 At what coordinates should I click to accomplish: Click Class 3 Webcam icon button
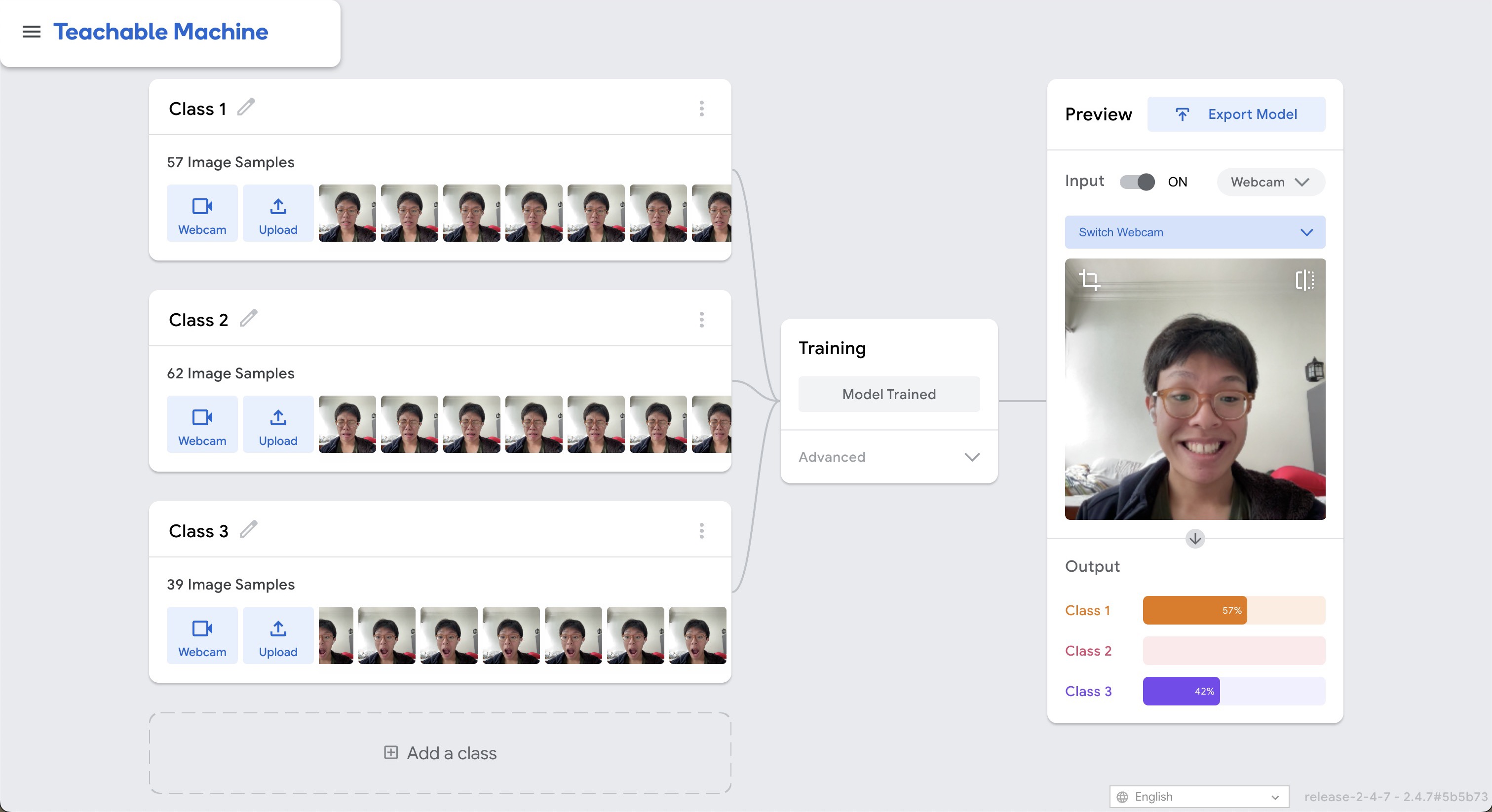202,635
